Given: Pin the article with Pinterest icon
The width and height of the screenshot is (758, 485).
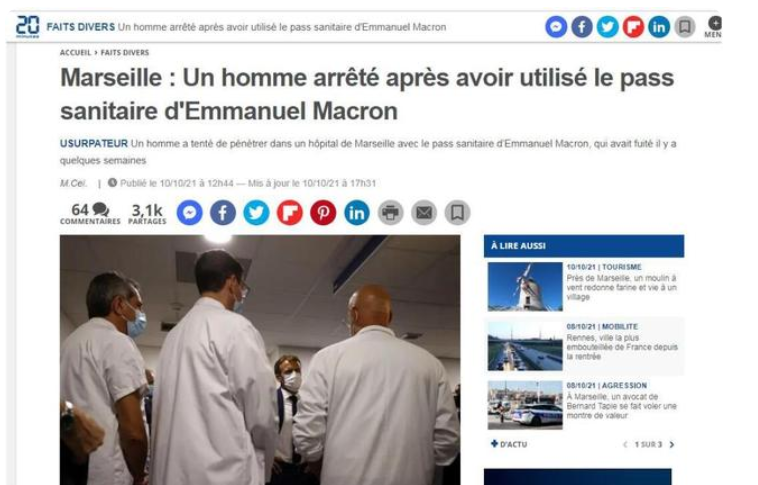Looking at the screenshot, I should pyautogui.click(x=323, y=213).
